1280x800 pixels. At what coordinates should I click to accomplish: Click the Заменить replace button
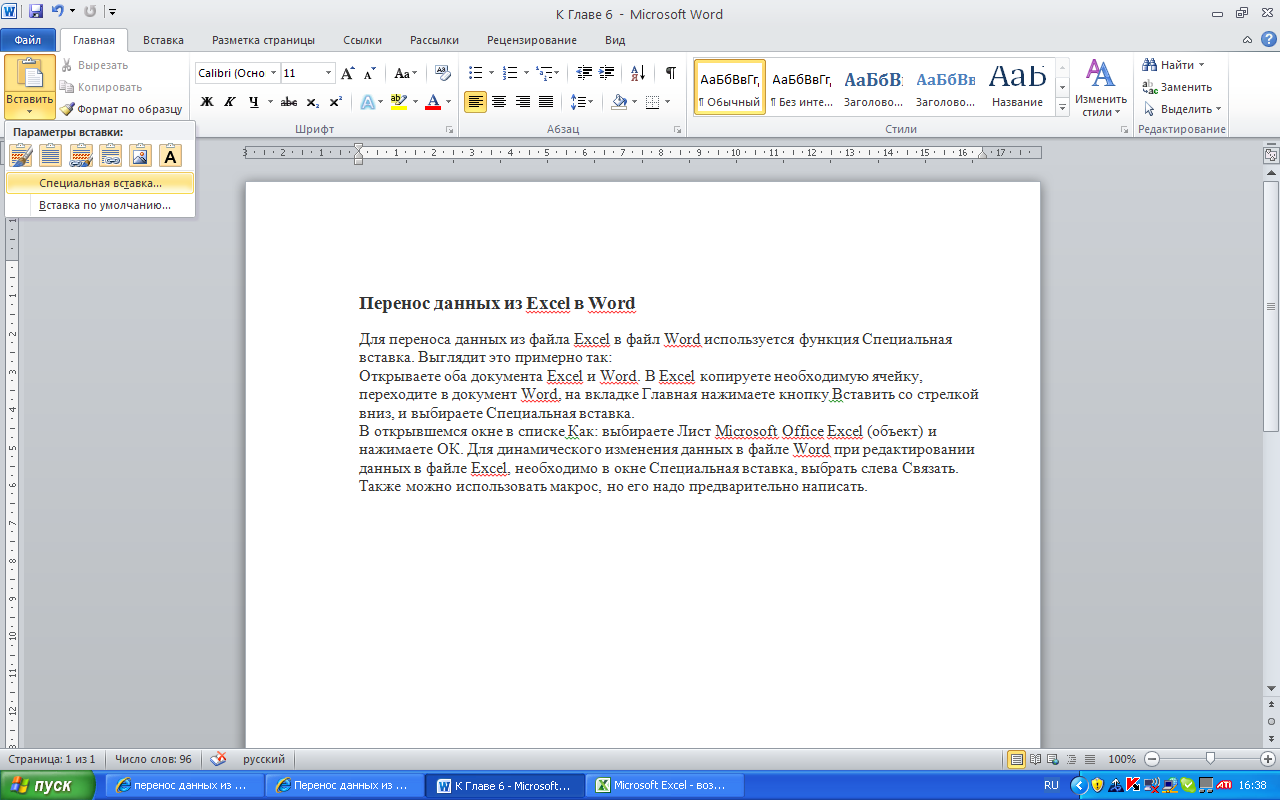(1178, 87)
